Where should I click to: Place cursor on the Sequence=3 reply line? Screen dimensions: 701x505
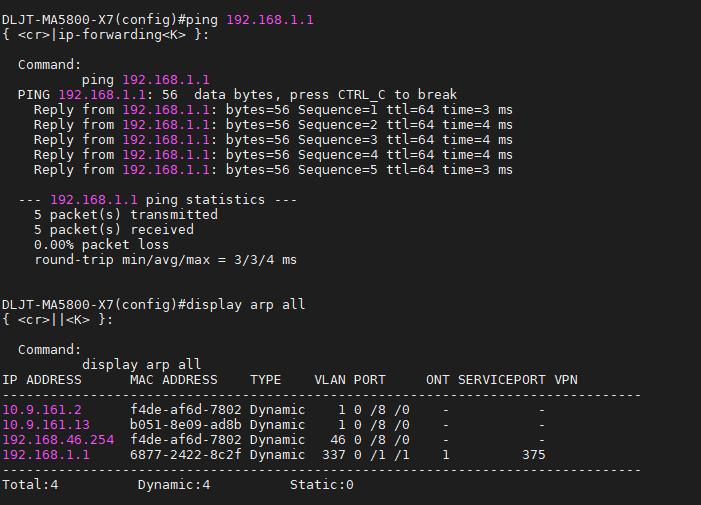(272, 140)
